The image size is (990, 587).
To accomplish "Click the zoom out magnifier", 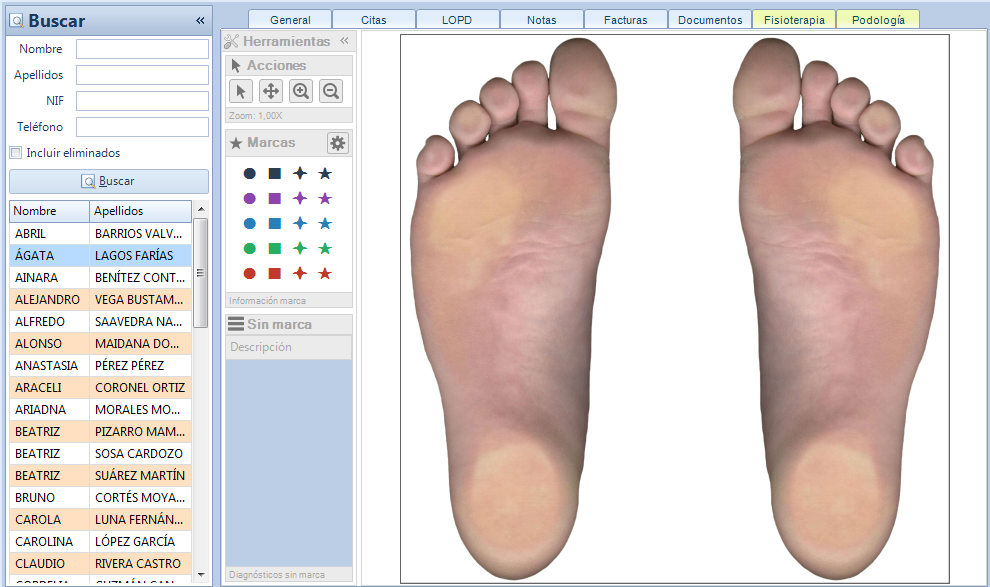I will tap(331, 91).
